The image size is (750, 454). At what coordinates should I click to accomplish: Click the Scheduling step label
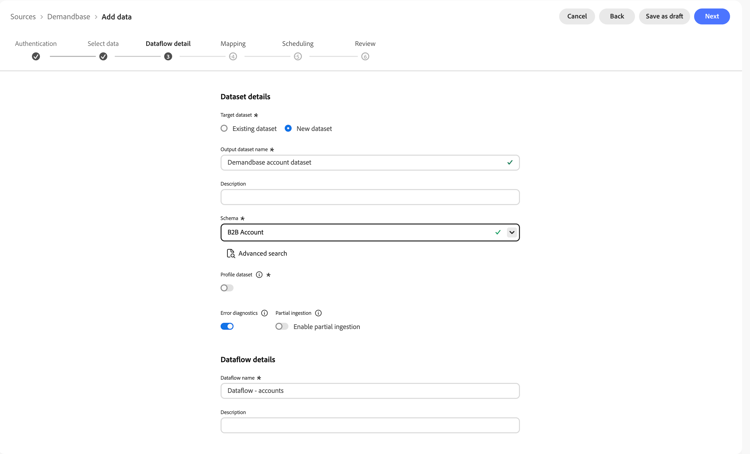[298, 44]
